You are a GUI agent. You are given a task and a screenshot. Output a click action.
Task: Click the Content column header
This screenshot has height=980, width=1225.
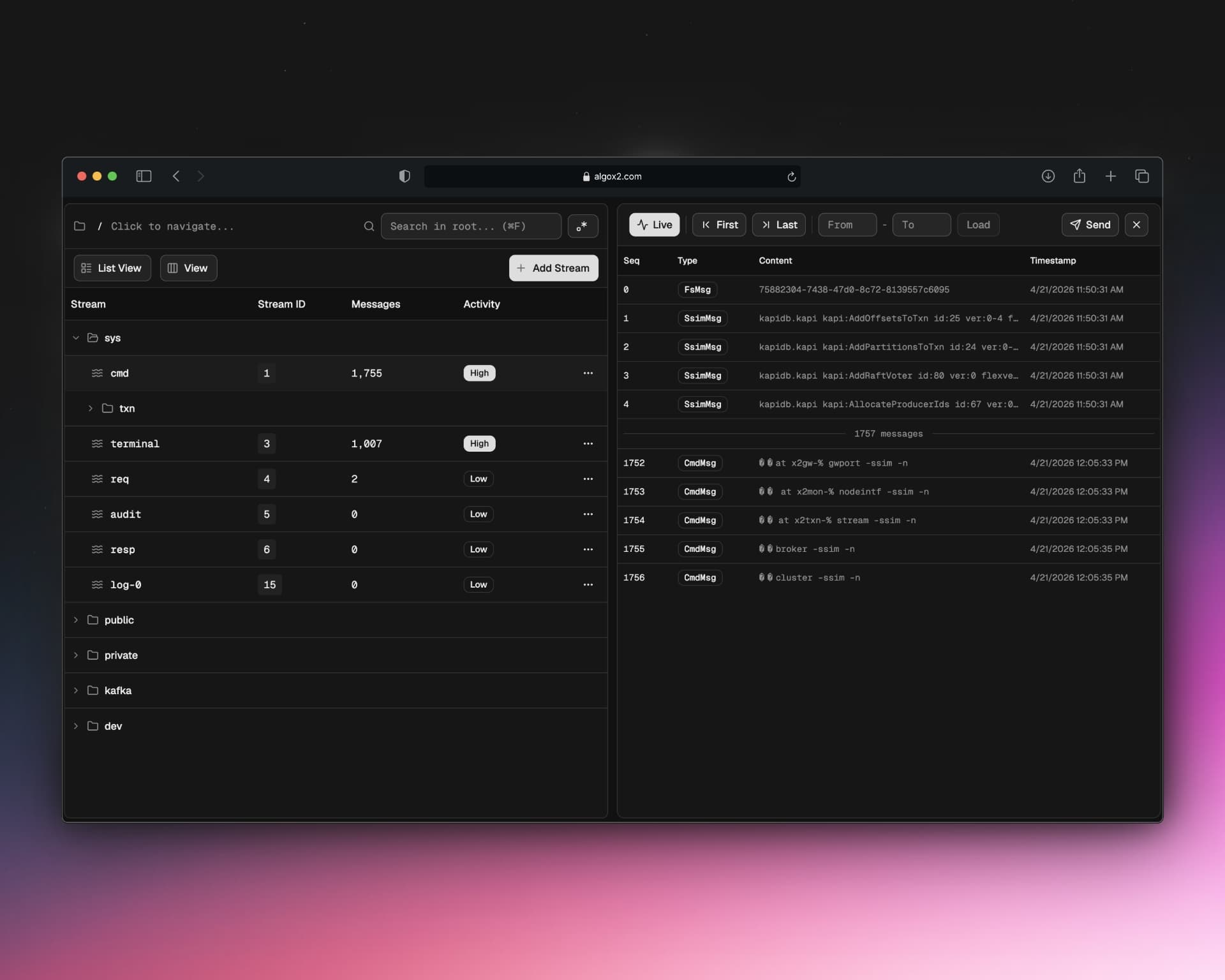pyautogui.click(x=775, y=260)
